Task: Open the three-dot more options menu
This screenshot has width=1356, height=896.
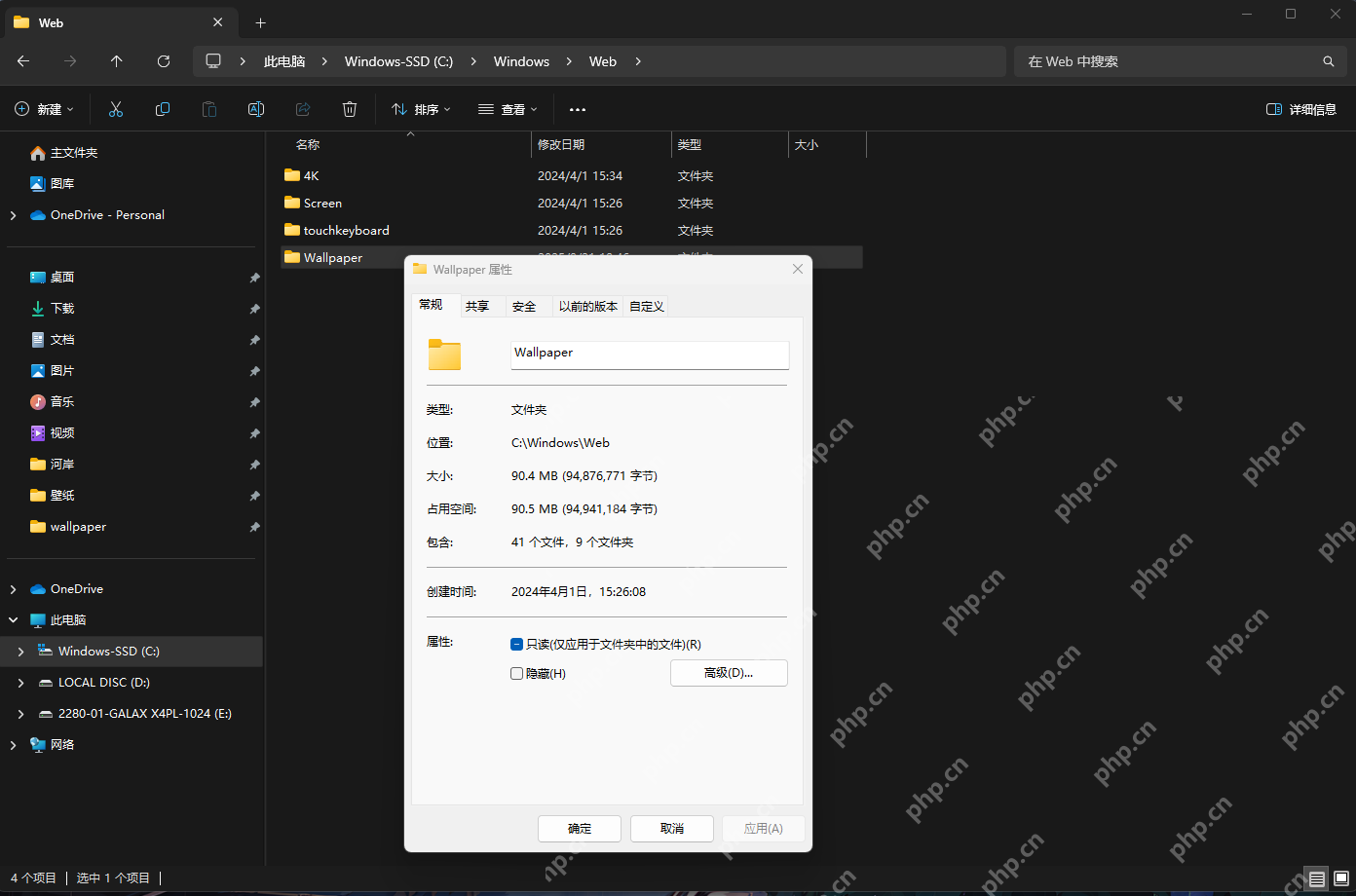Action: (578, 109)
